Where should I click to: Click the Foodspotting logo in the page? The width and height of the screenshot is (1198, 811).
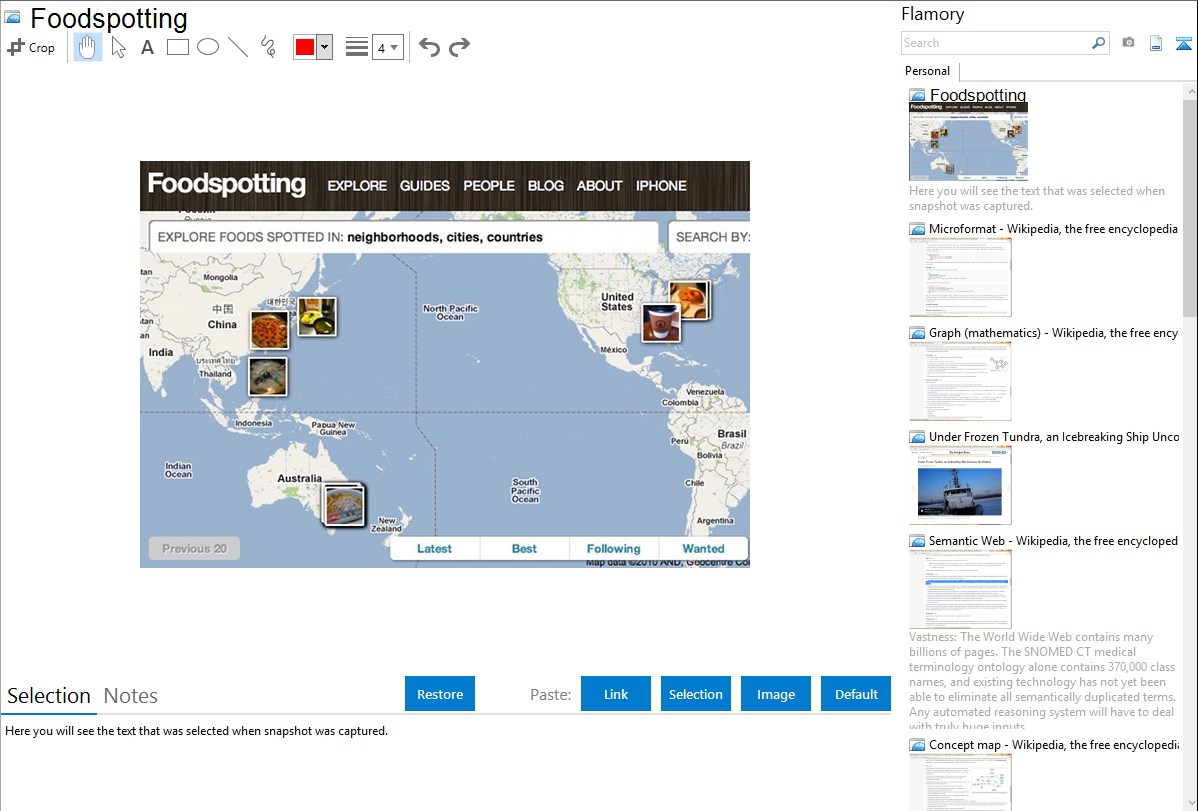(226, 184)
